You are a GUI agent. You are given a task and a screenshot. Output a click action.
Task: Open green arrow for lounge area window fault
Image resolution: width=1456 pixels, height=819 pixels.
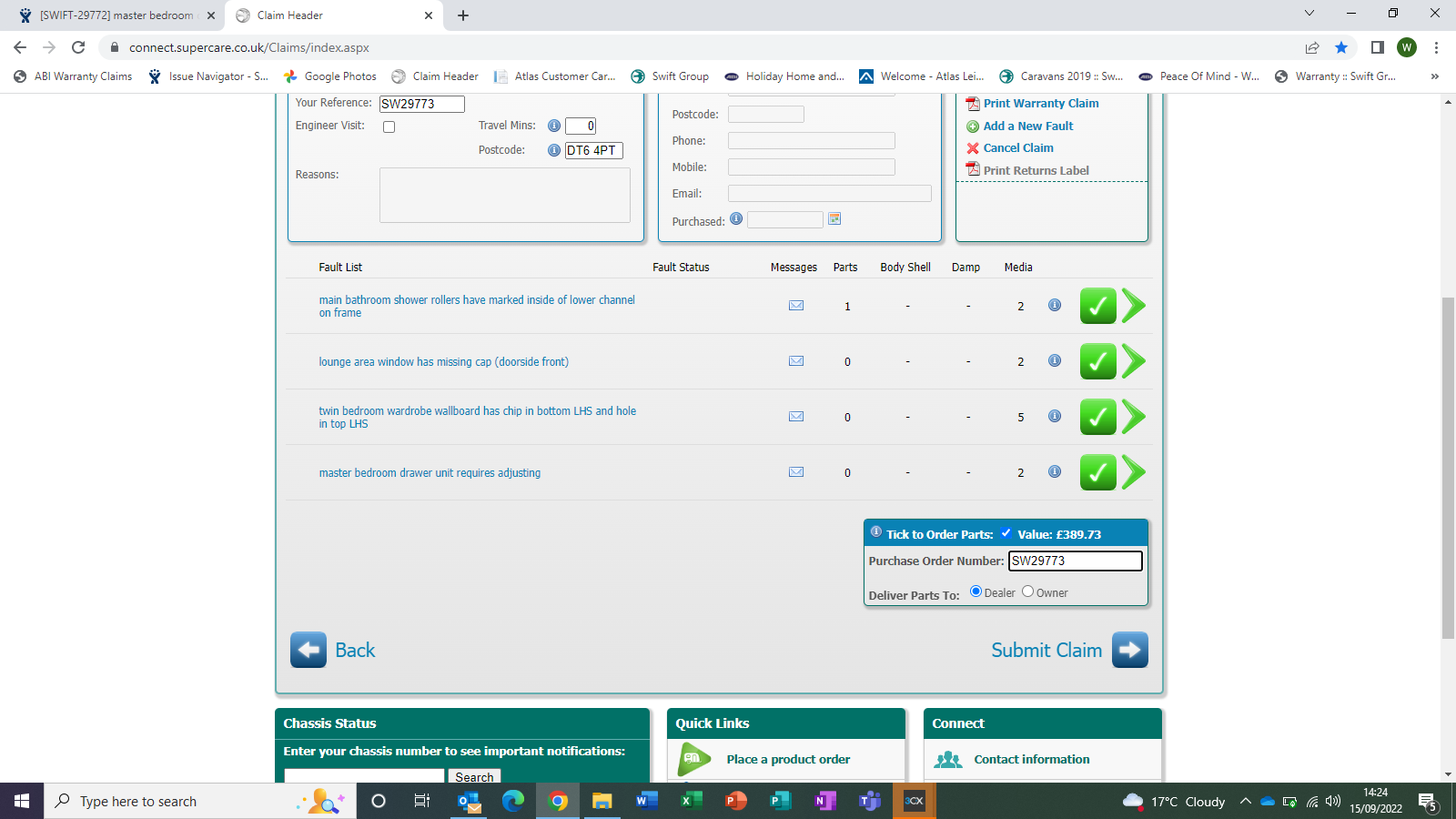(1133, 361)
